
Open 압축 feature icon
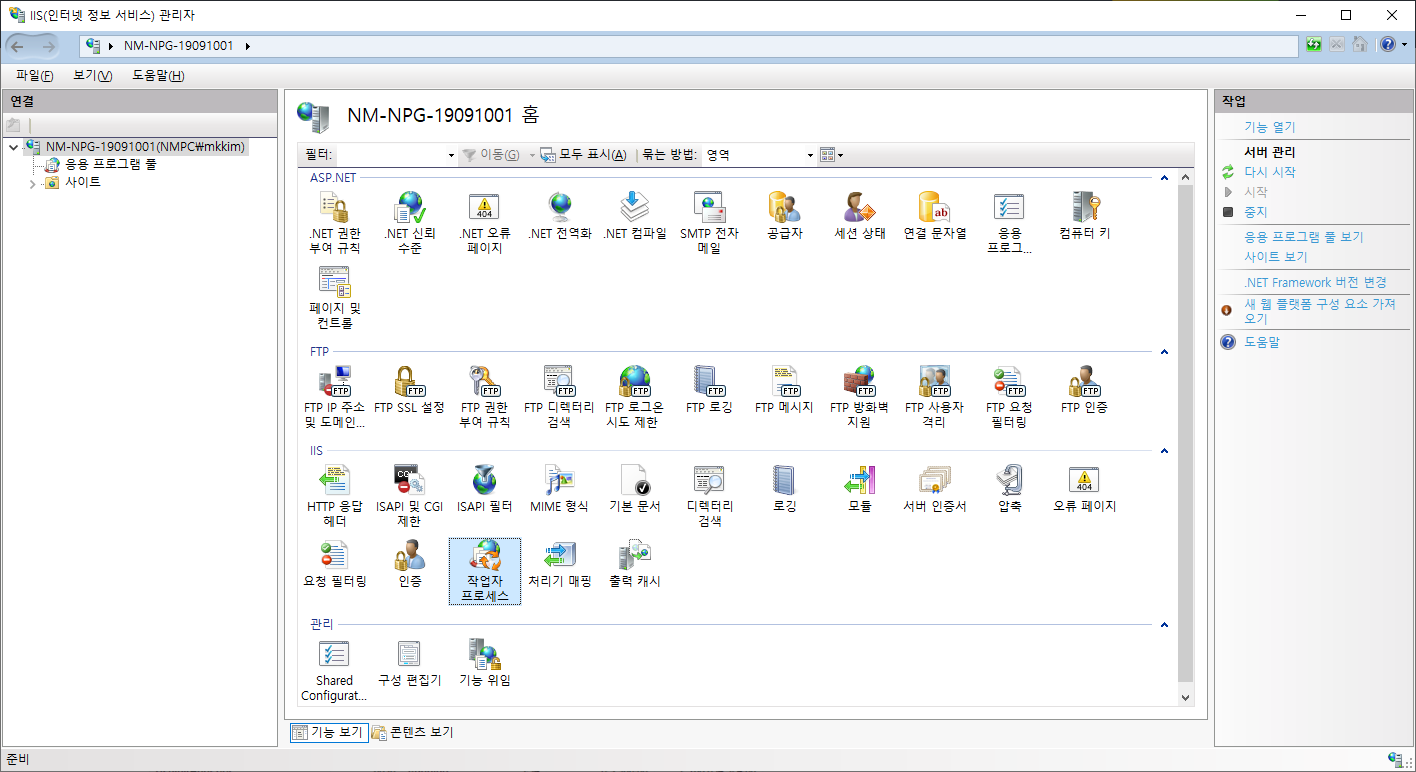(x=1009, y=490)
